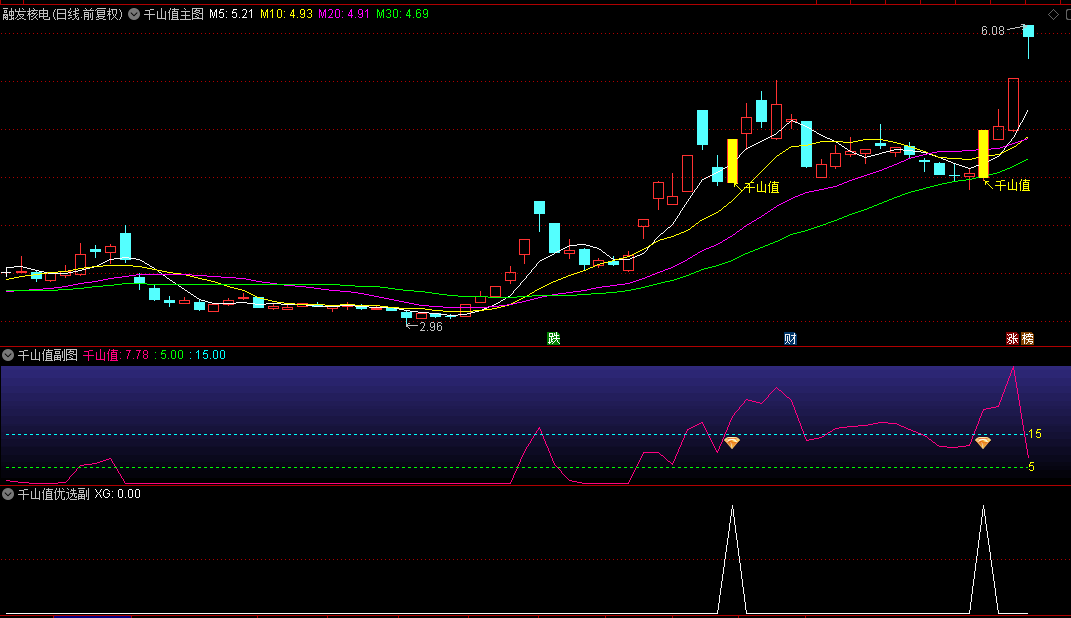Select the green M30 moving average label
The image size is (1071, 618).
(x=402, y=15)
